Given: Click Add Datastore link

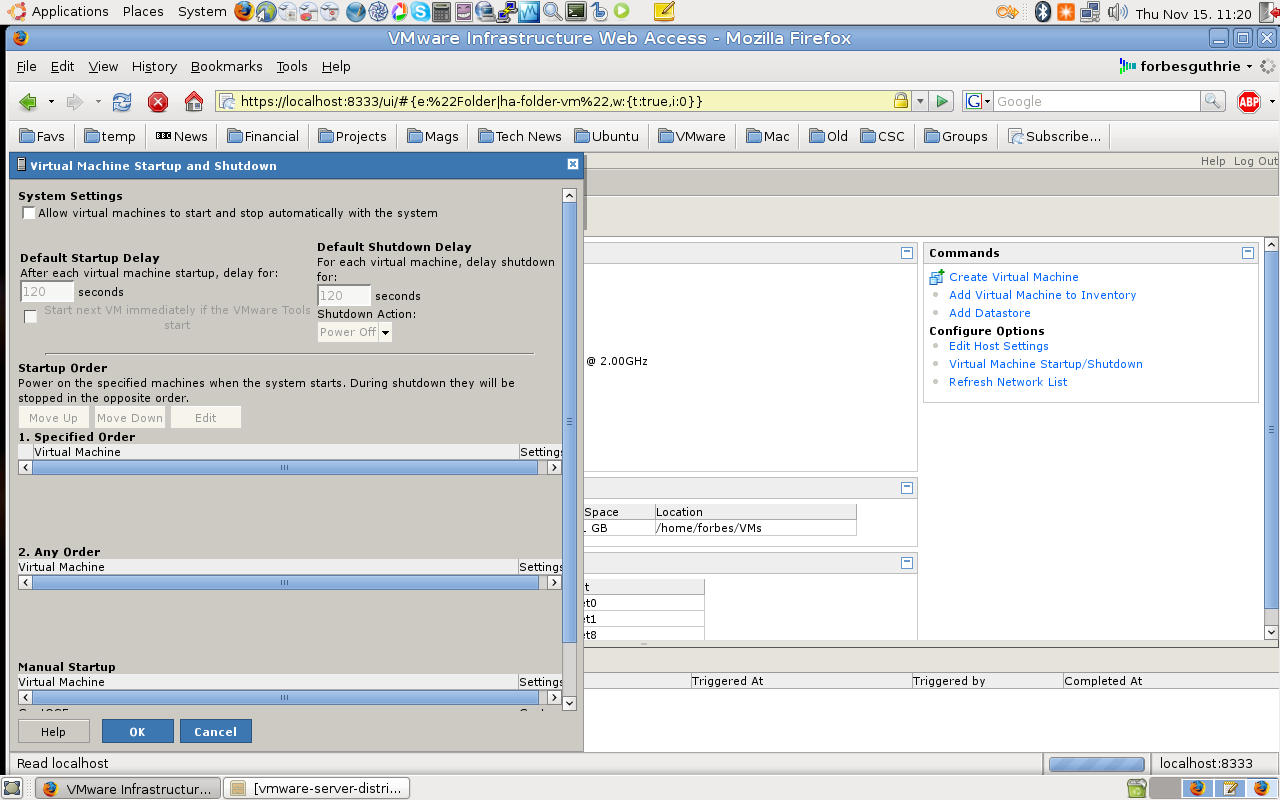Looking at the screenshot, I should (x=990, y=313).
